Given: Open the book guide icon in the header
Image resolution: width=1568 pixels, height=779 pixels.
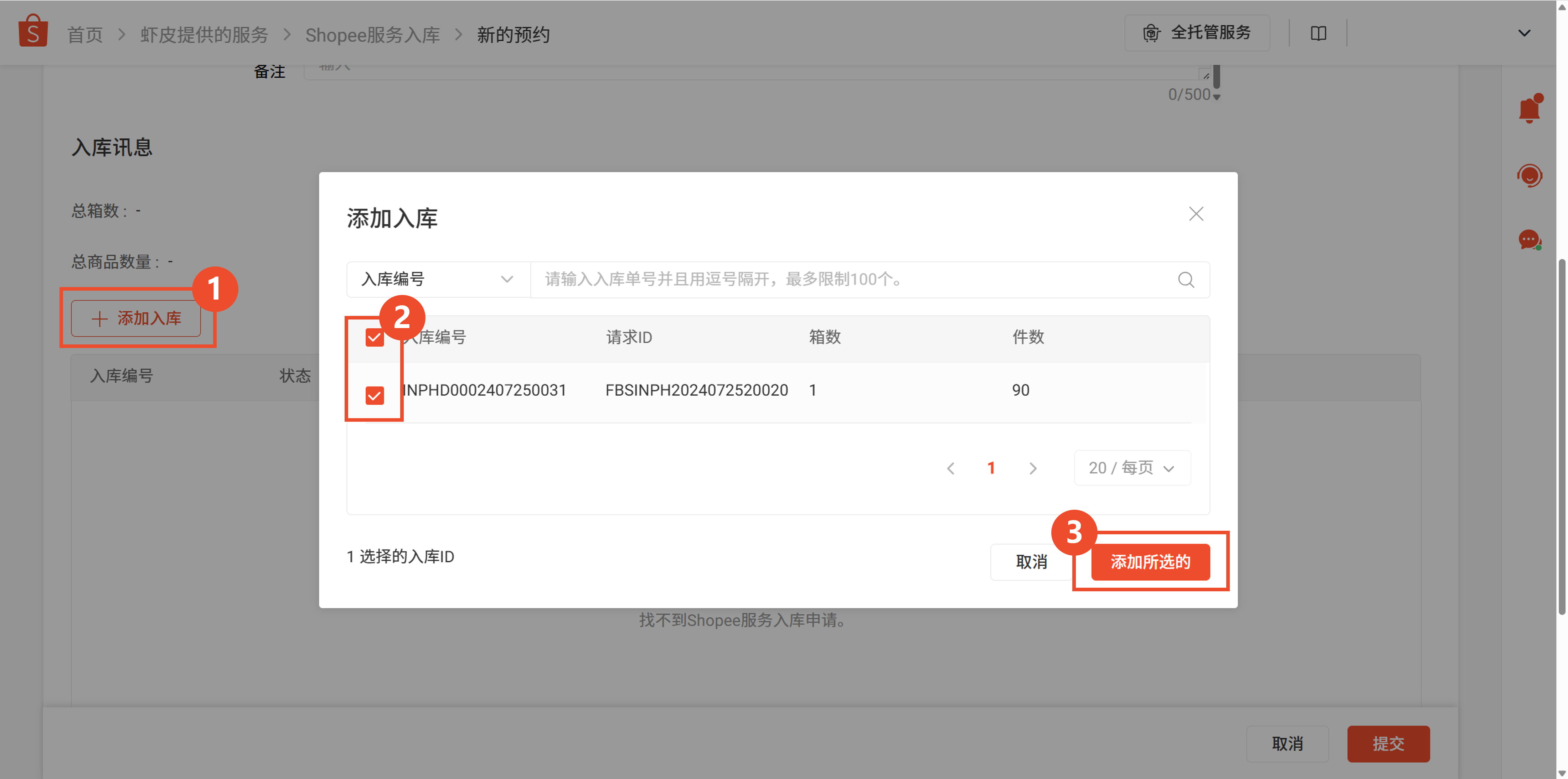Looking at the screenshot, I should 1318,33.
